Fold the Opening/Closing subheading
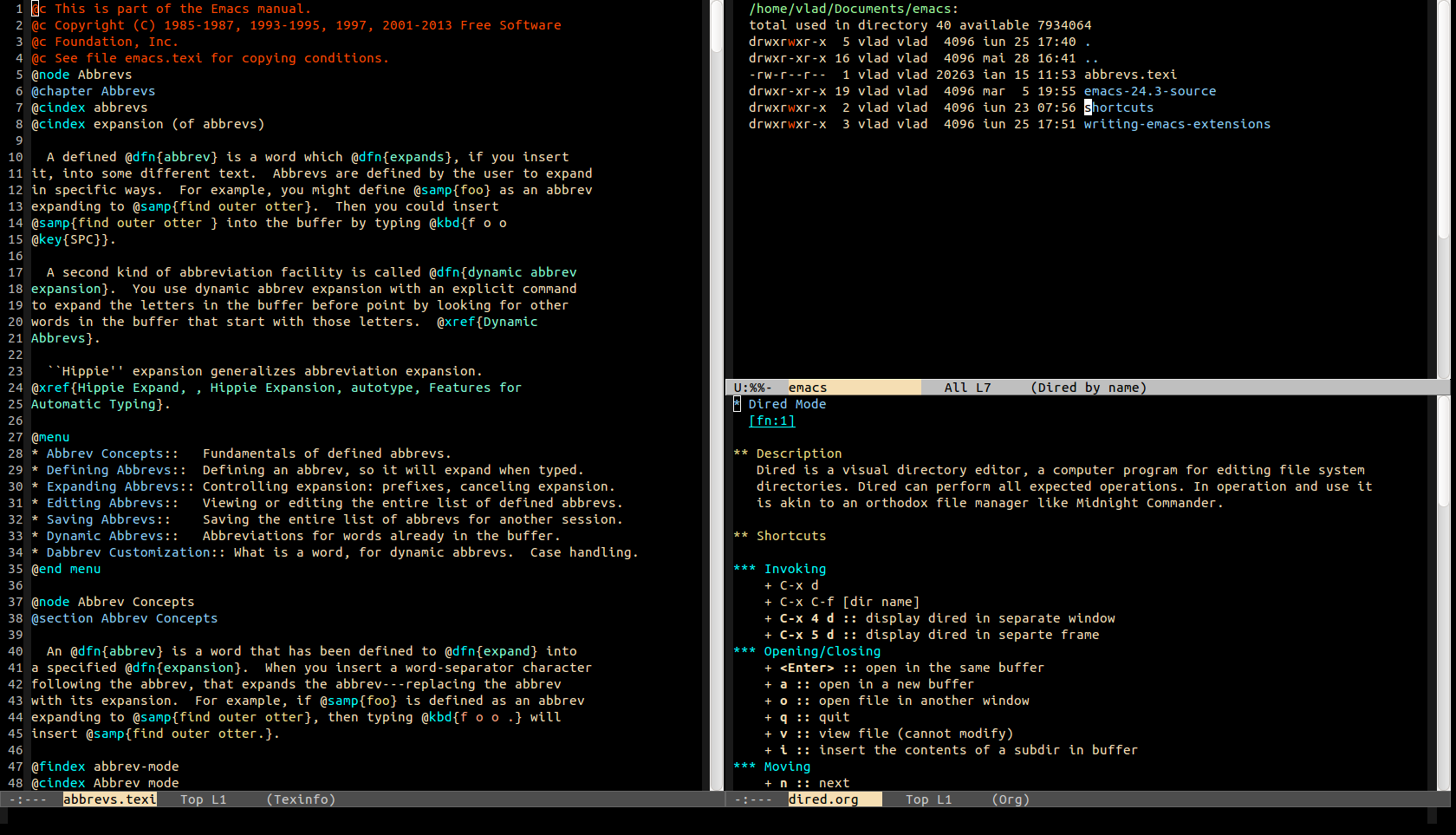This screenshot has width=1456, height=835. pos(807,651)
